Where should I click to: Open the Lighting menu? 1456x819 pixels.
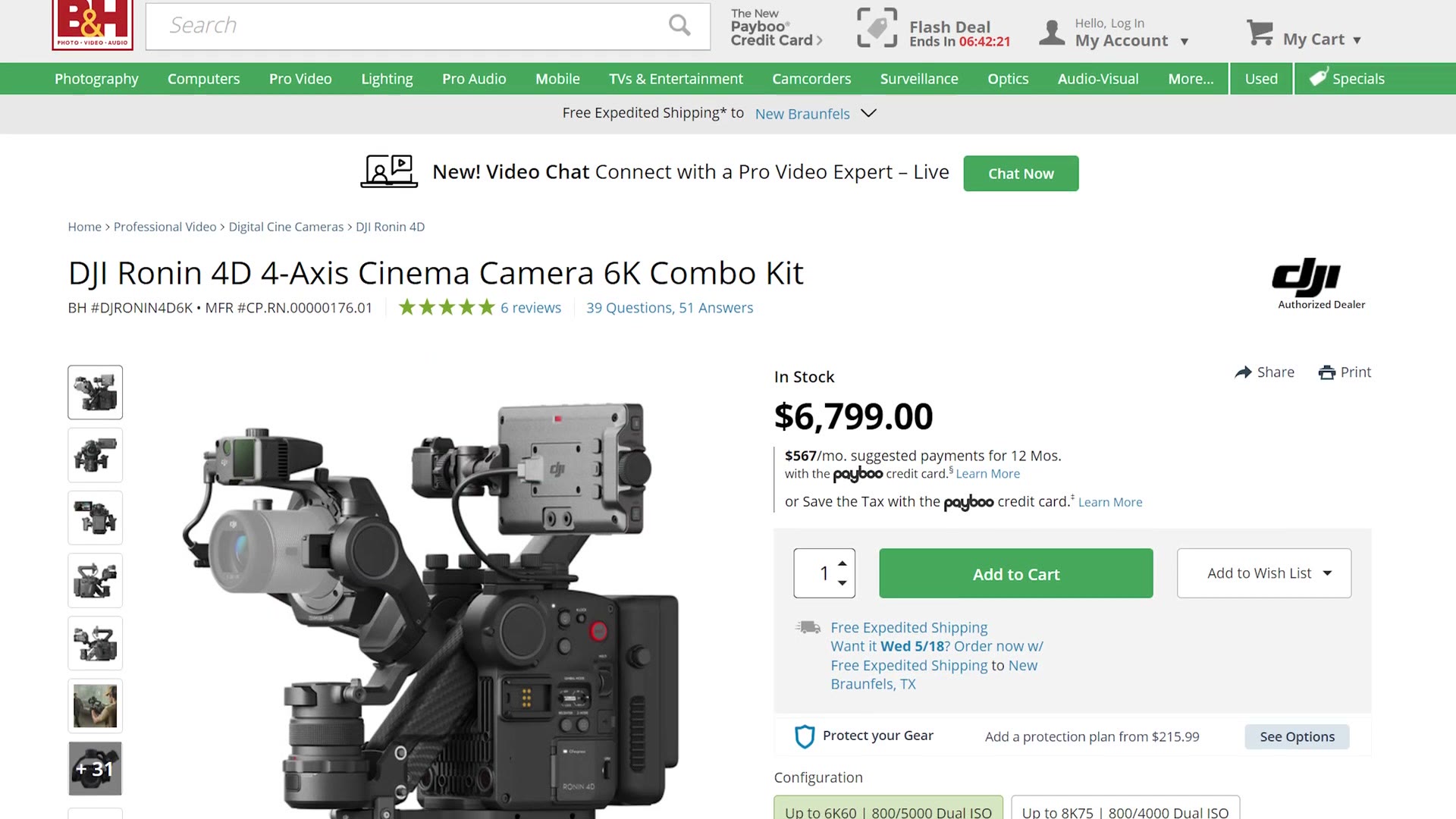pos(387,79)
